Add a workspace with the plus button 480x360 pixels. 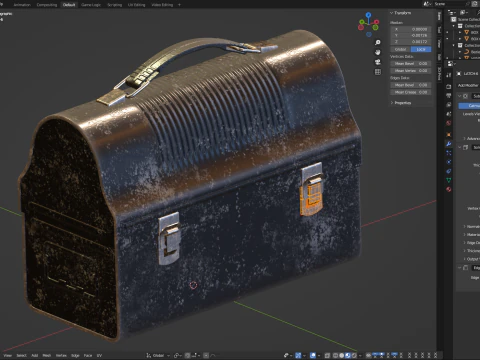(179, 5)
